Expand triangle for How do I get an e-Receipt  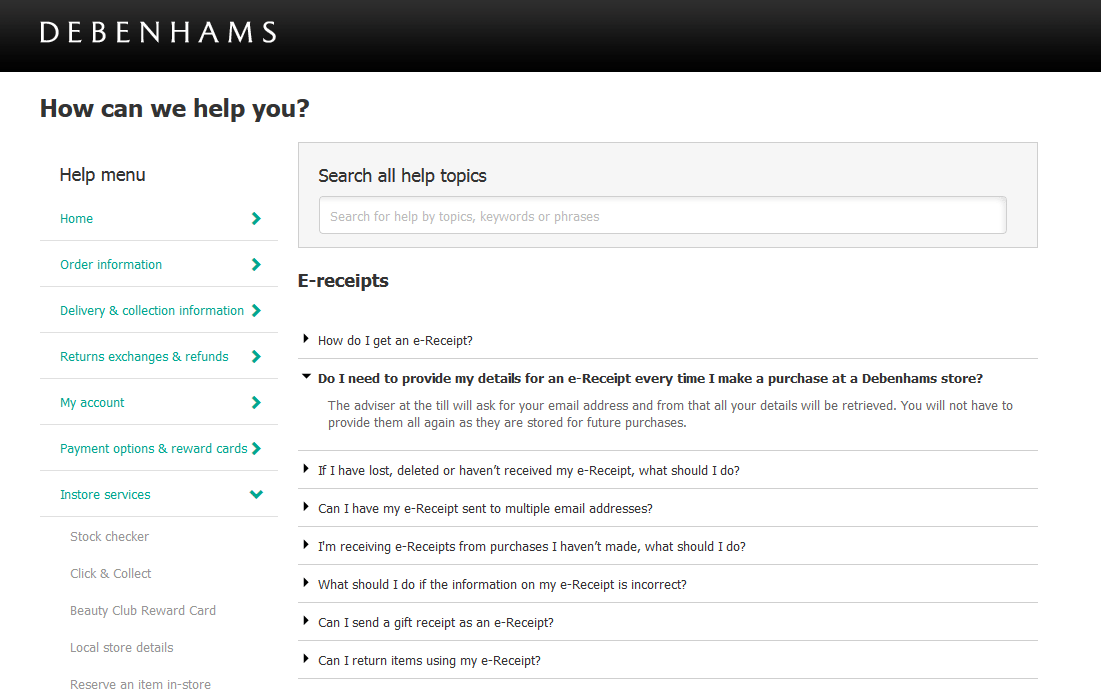305,338
